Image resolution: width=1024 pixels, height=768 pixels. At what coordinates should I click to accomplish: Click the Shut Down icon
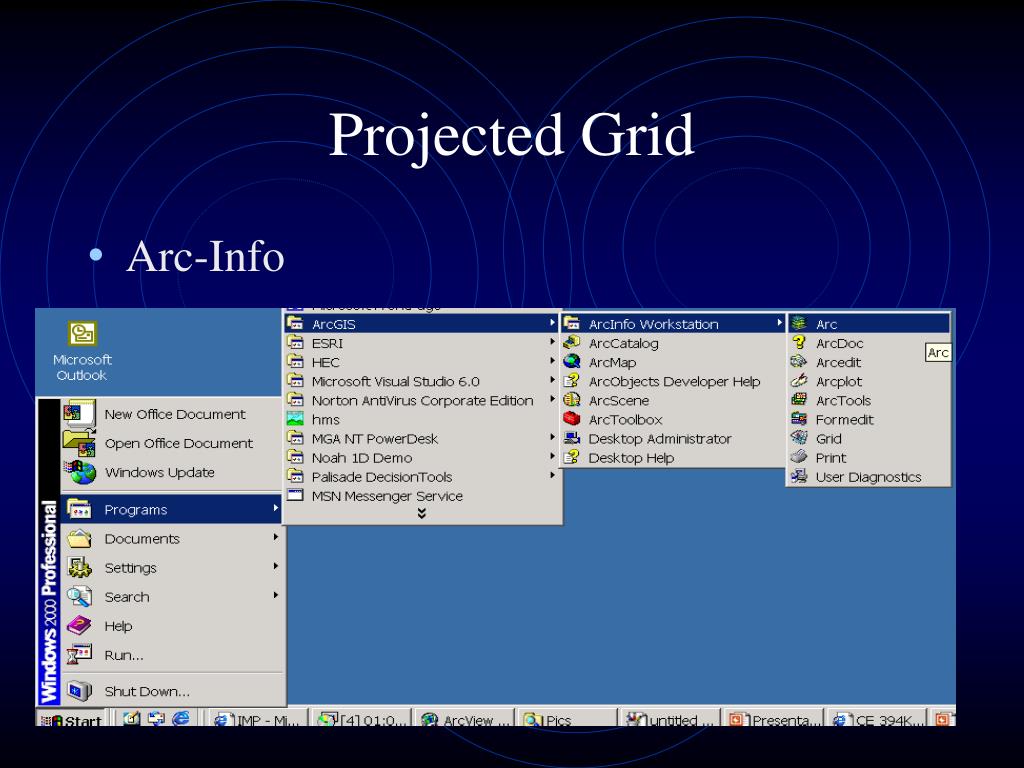(x=79, y=690)
